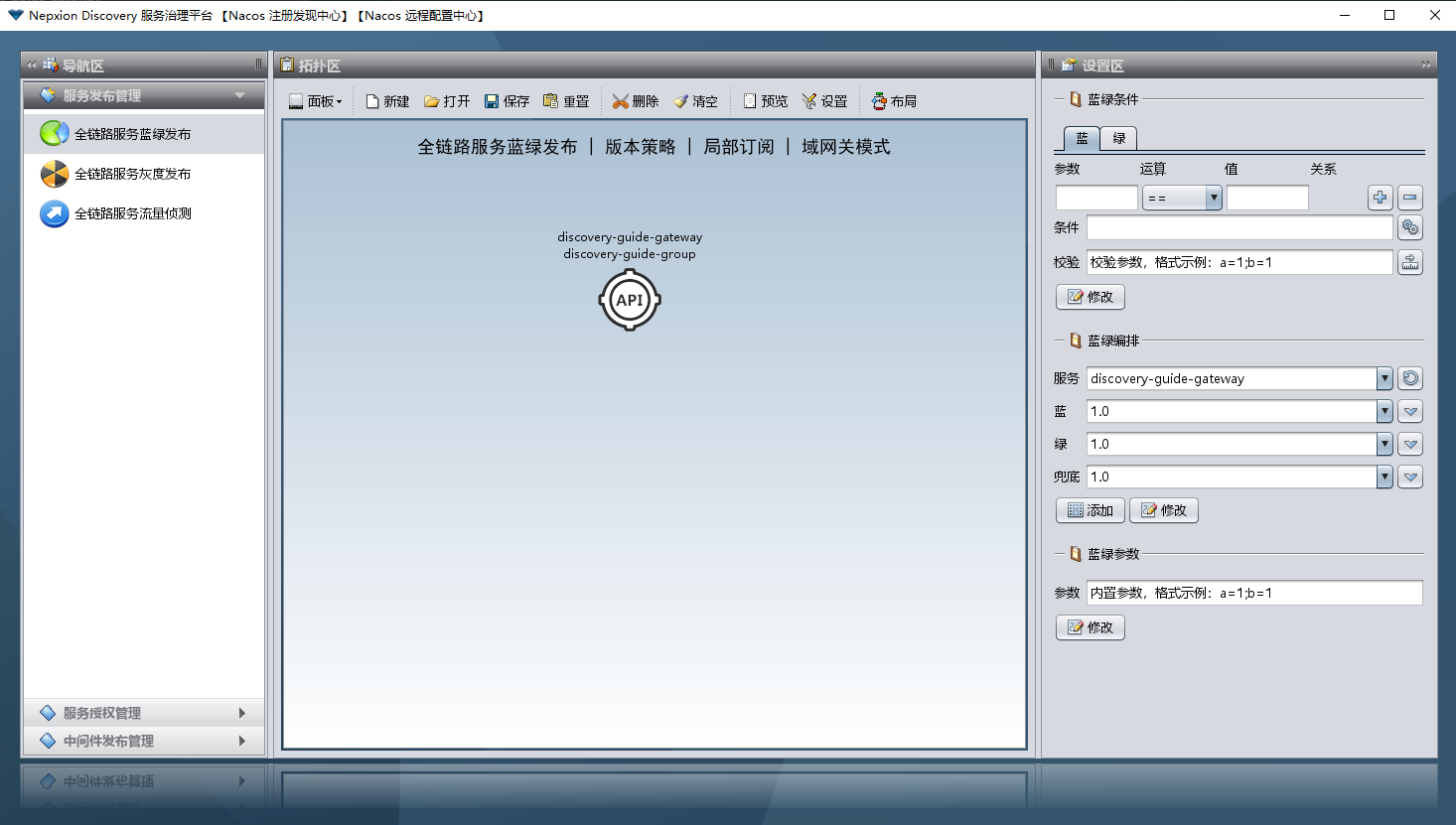
Task: Click the discovery-guide-gateway label in topology
Action: point(630,237)
